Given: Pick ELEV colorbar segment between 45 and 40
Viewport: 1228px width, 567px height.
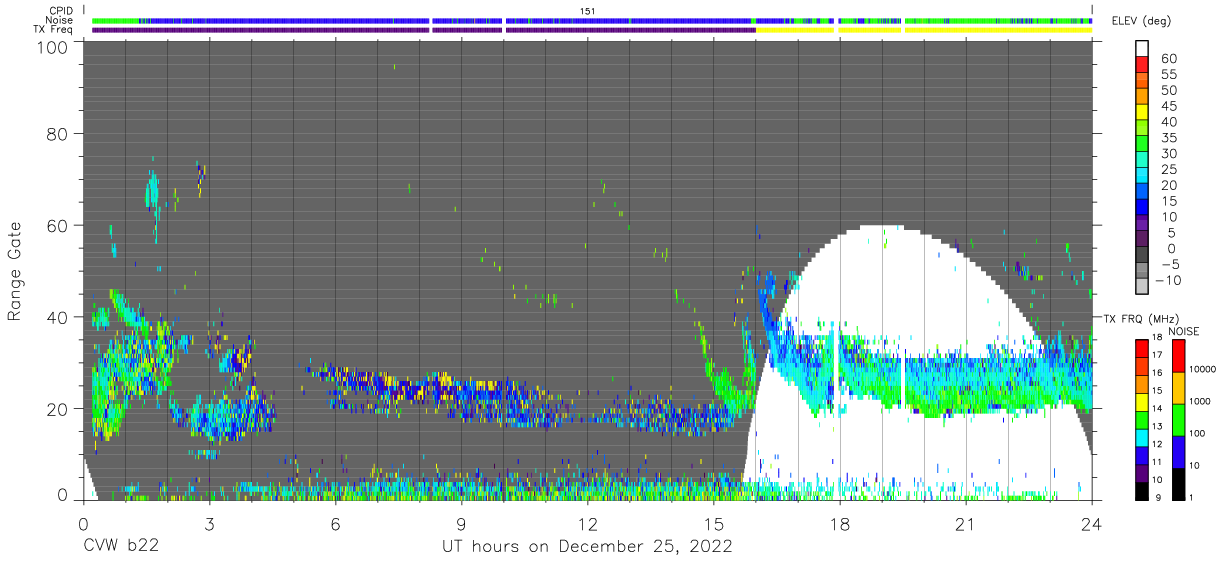Looking at the screenshot, I should [1141, 111].
